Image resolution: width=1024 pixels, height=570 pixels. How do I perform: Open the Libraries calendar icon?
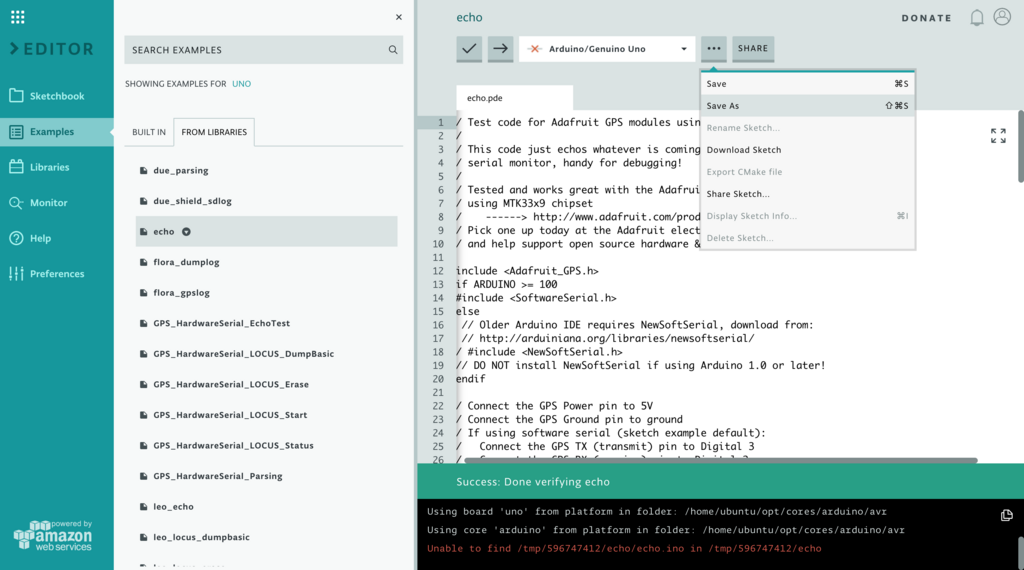(x=16, y=167)
